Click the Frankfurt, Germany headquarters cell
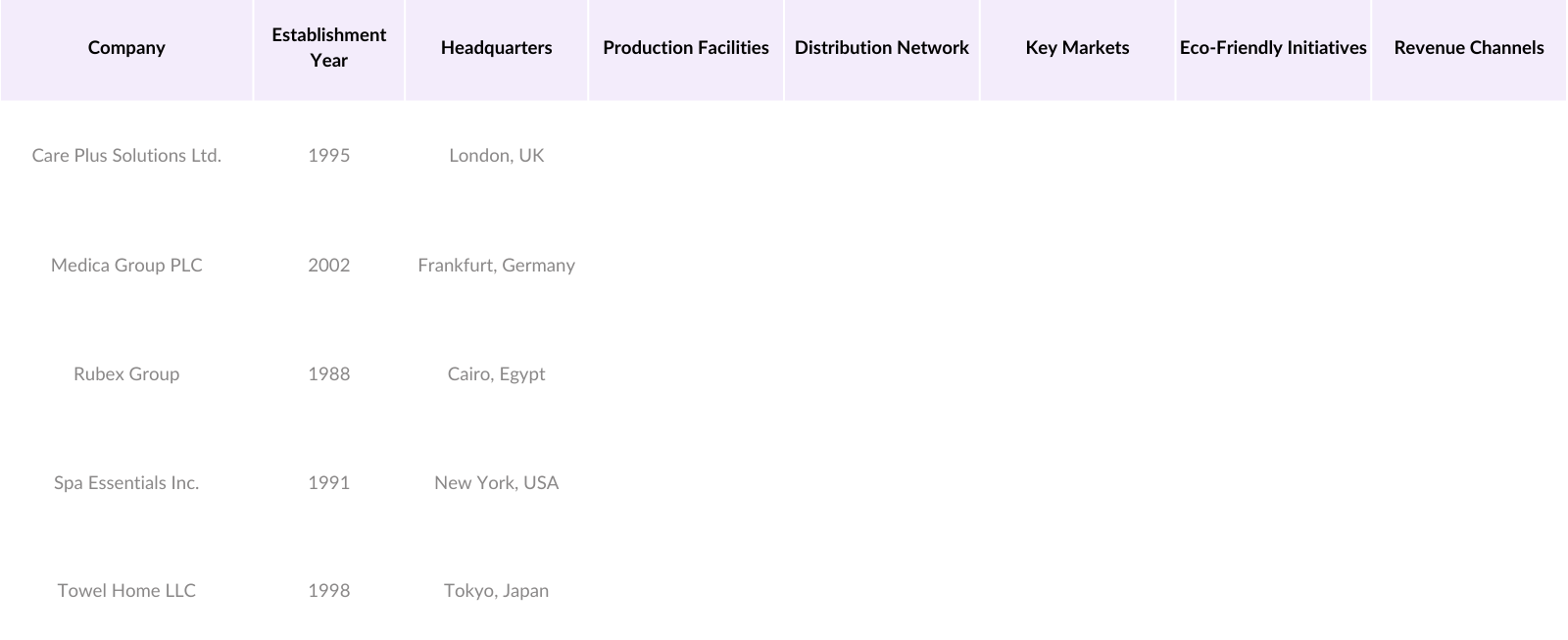 [x=496, y=266]
